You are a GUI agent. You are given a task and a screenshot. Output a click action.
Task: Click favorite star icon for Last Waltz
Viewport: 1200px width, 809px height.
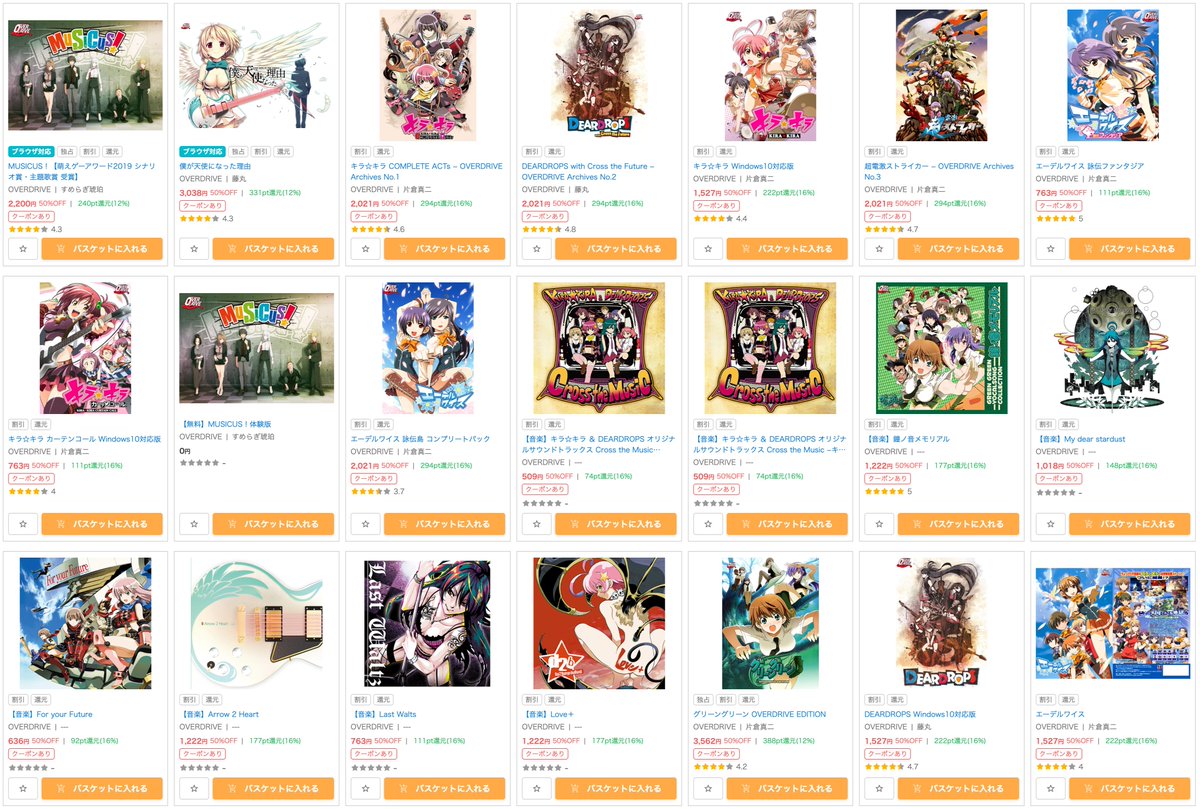pyautogui.click(x=365, y=788)
